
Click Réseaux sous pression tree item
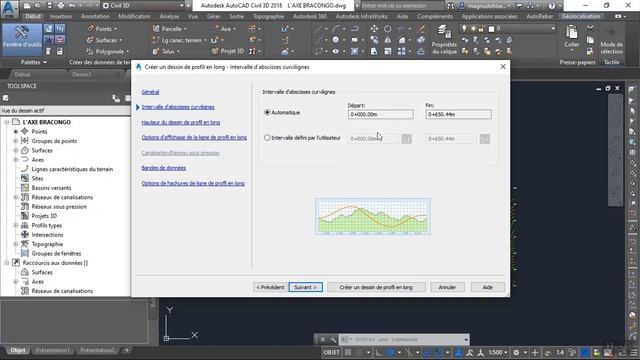59,207
